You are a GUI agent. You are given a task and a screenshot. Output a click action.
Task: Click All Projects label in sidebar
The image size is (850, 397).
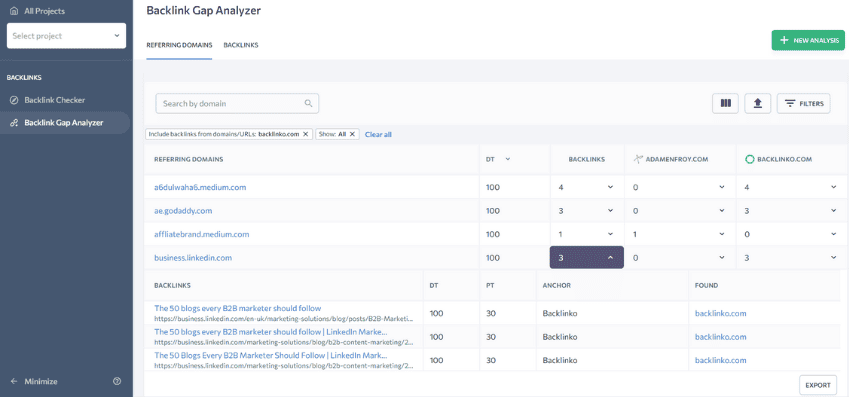(x=44, y=11)
